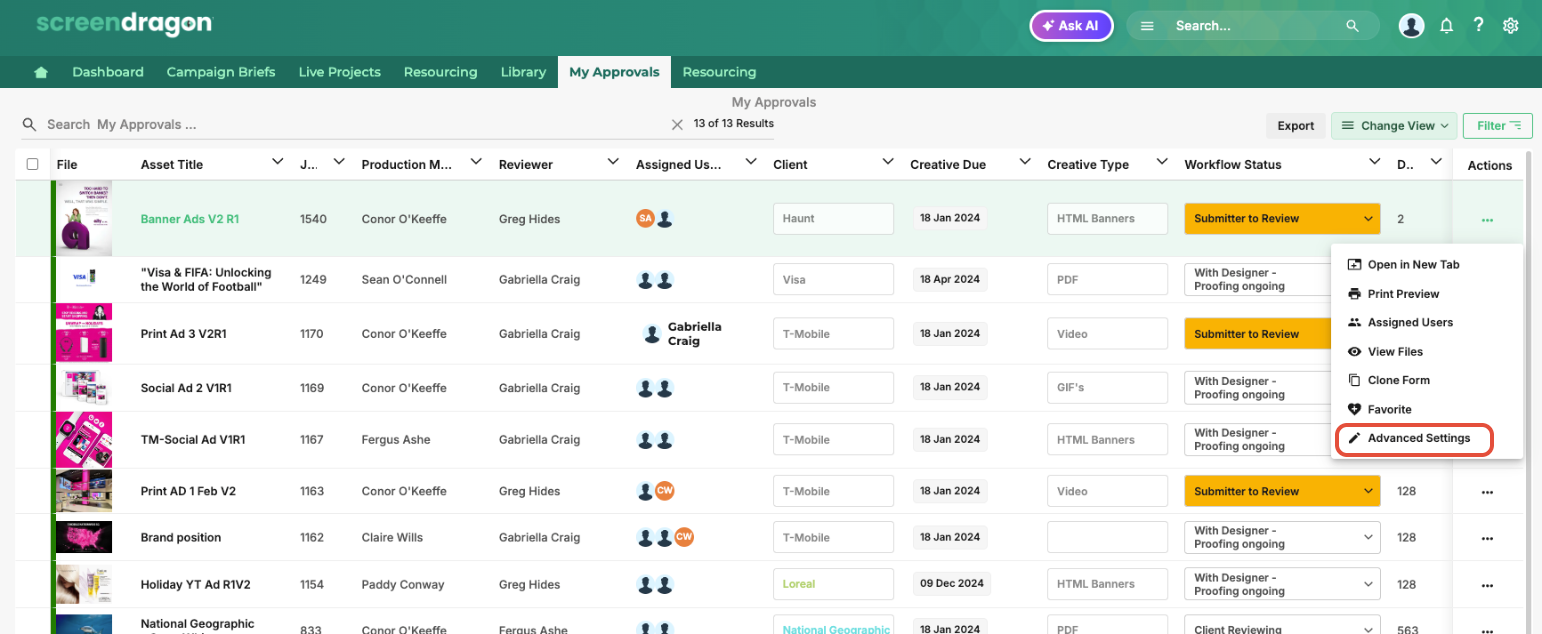The width and height of the screenshot is (1542, 634).
Task: Open the Brand position thumbnail
Action: pyautogui.click(x=83, y=537)
